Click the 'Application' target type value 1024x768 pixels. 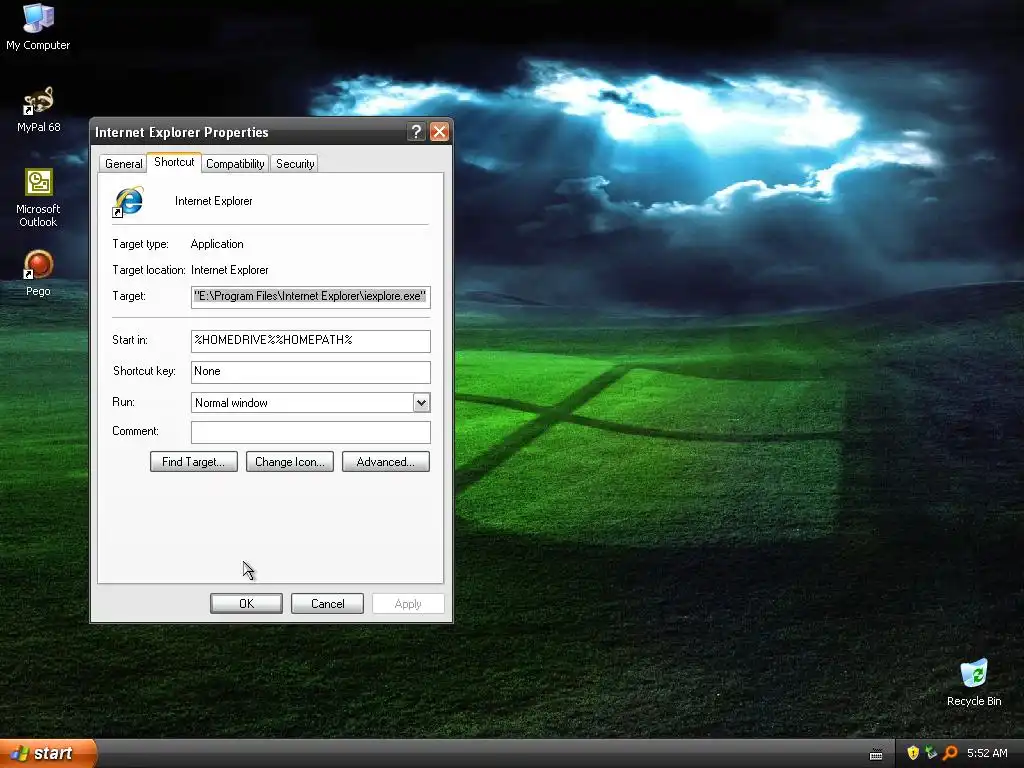coord(217,244)
